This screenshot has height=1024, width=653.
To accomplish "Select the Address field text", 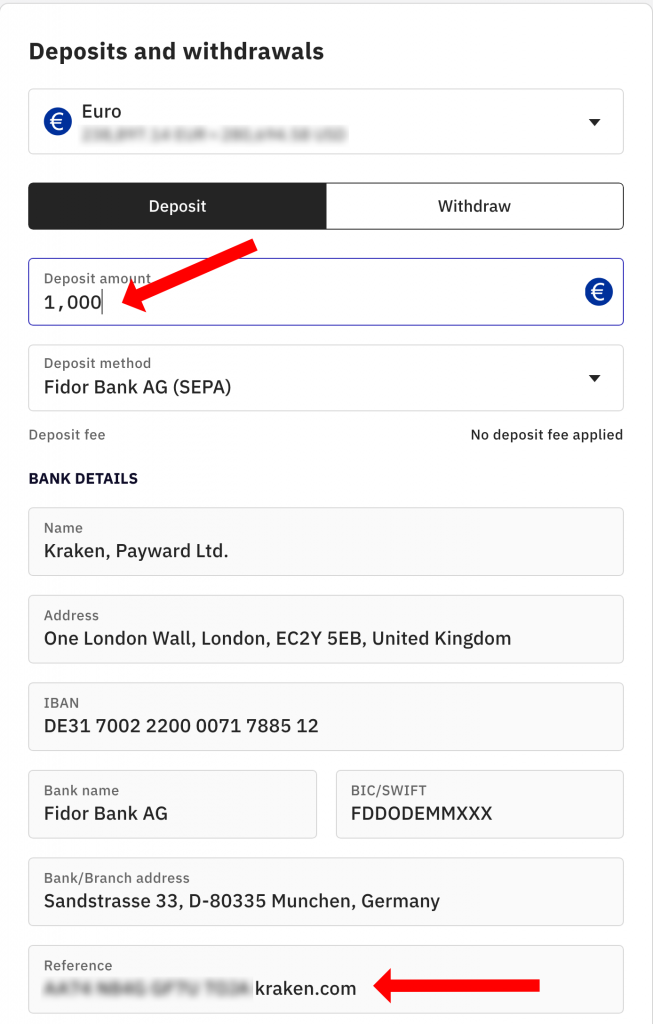I will tap(277, 638).
